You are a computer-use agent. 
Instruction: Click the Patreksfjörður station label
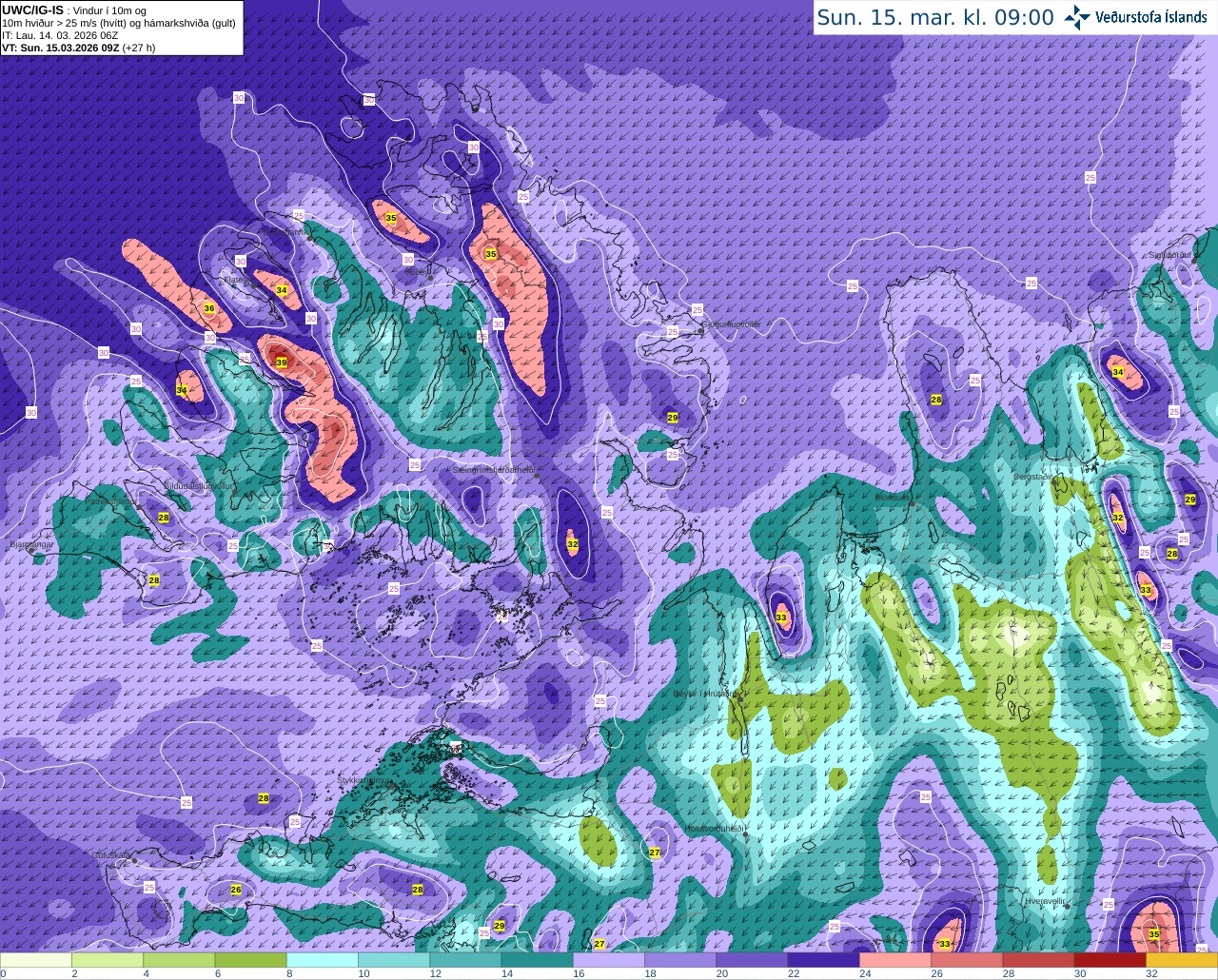[x=109, y=501]
